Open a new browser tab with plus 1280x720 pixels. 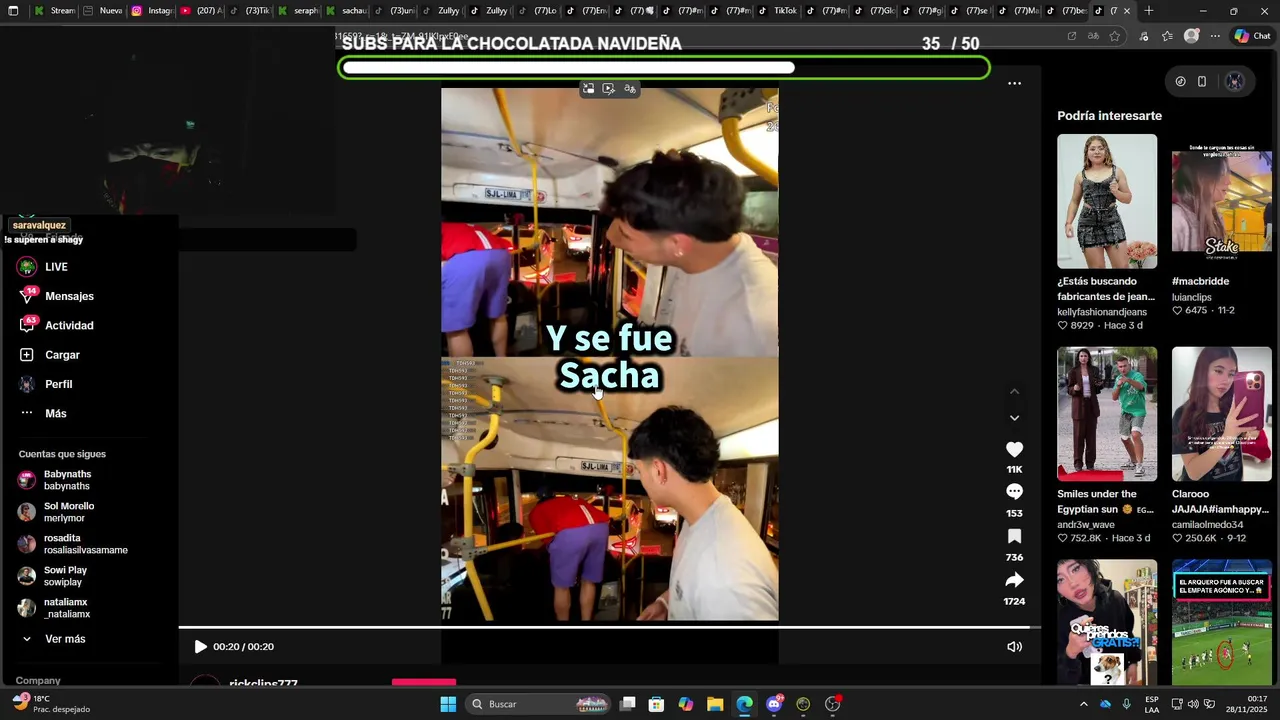point(1149,11)
